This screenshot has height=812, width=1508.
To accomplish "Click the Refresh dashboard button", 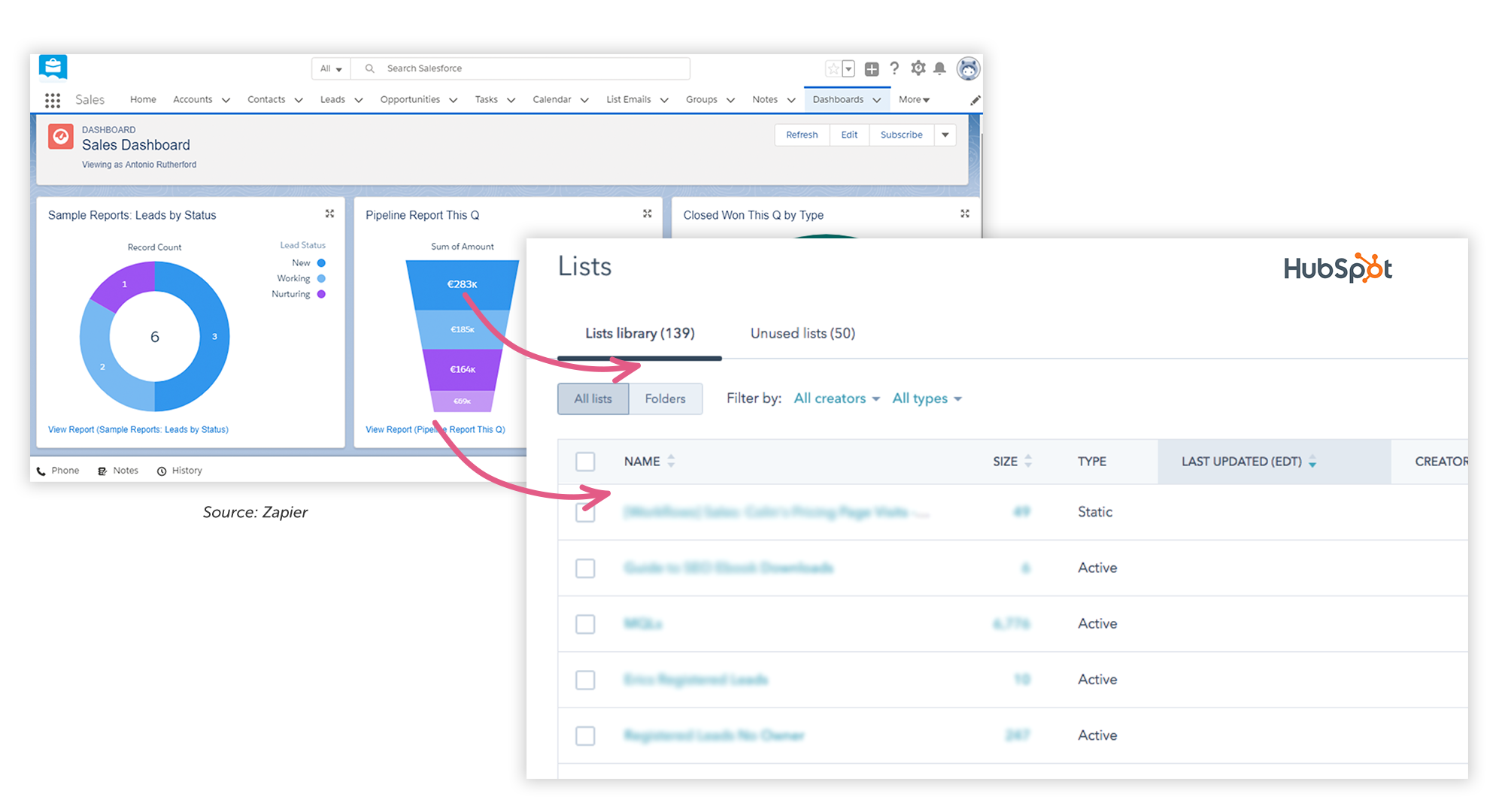I will click(802, 135).
